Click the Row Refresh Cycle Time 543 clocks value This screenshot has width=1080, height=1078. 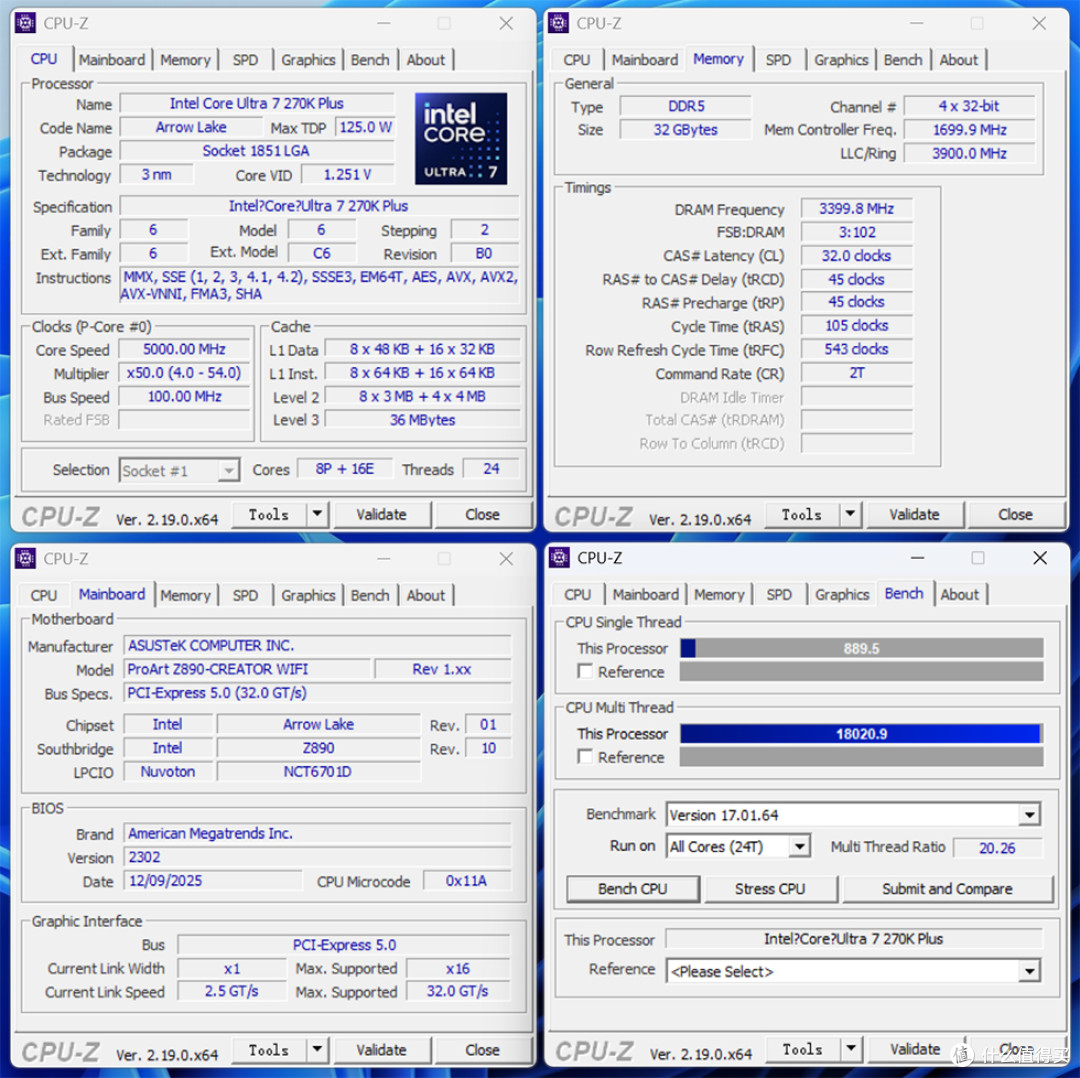[856, 349]
